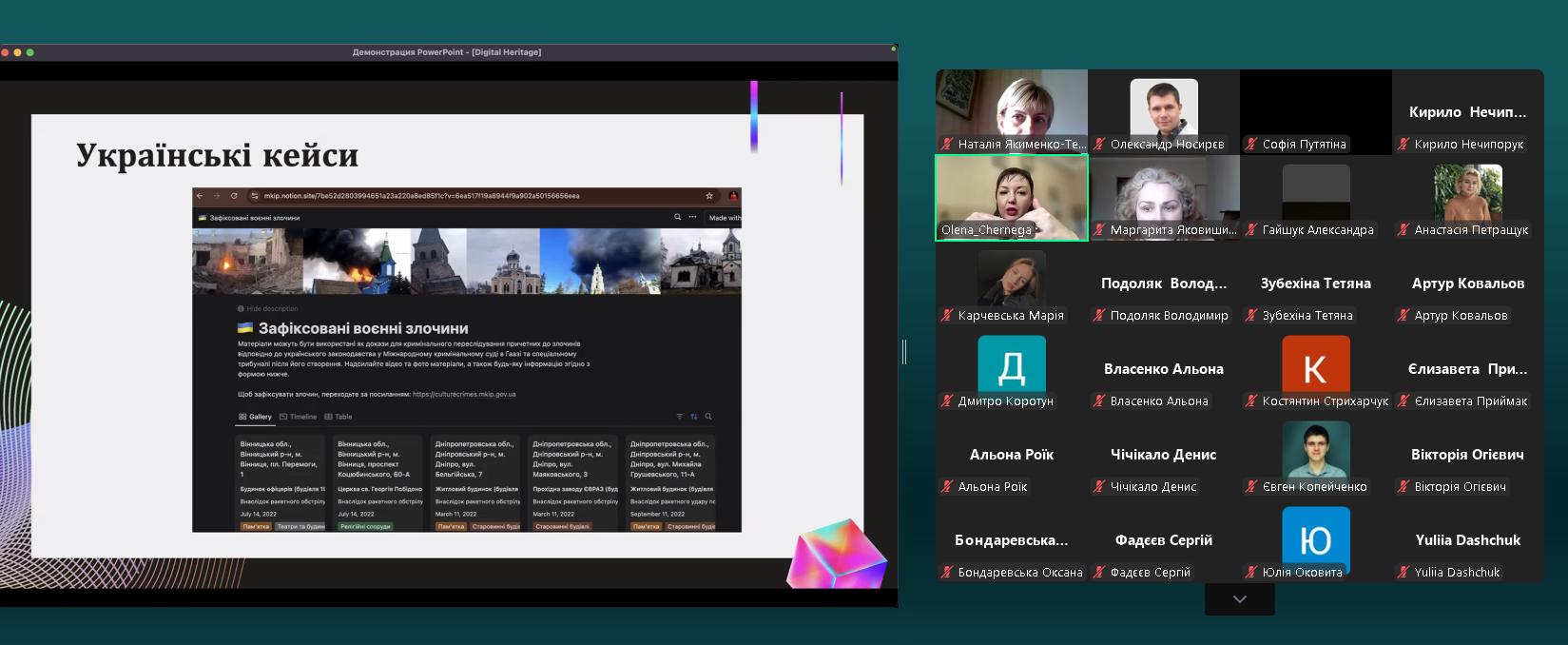Click muted mic icon of Подоляк Володимир
Viewport: 1568px width, 645px height.
(1099, 316)
